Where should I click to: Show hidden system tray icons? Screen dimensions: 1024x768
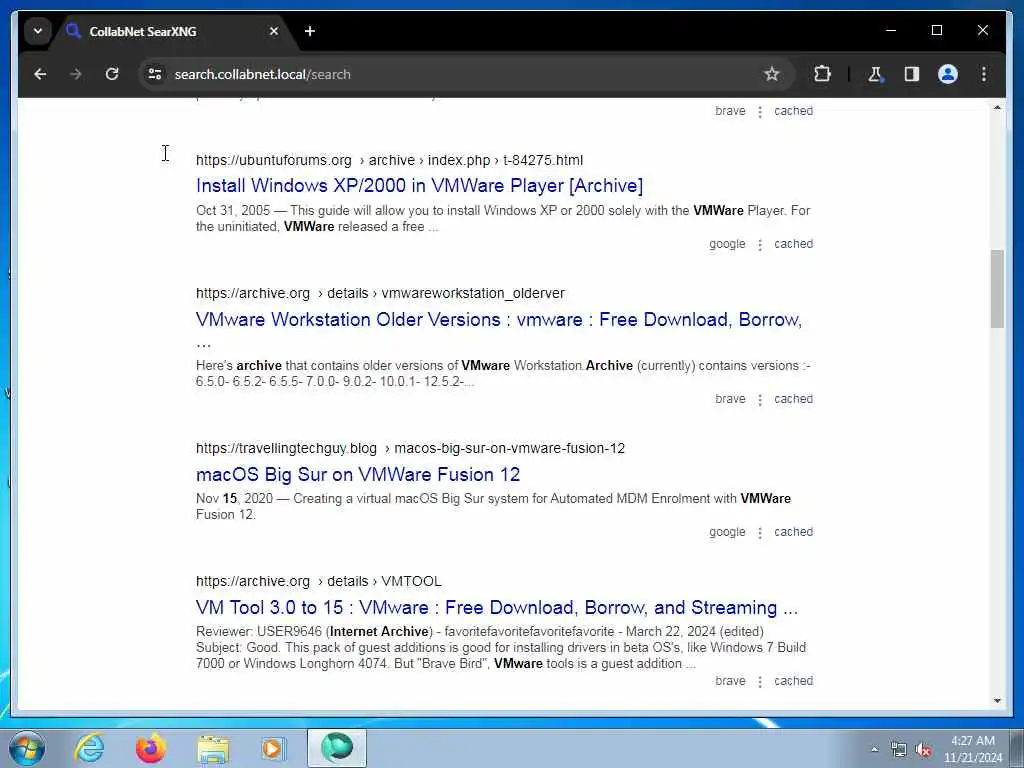pos(874,750)
